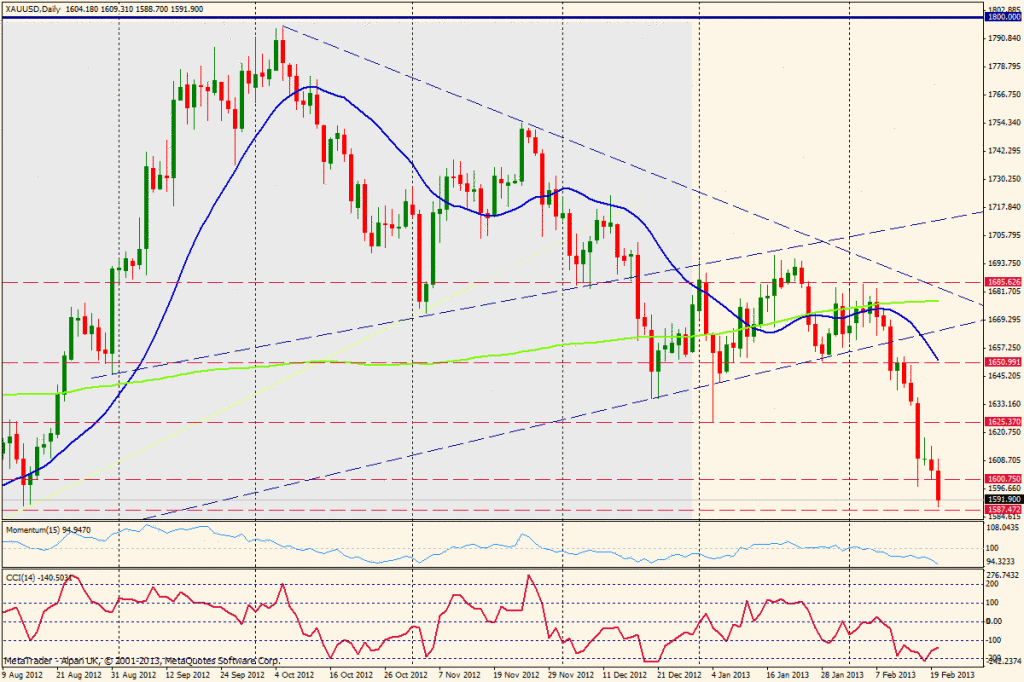Click the 1600.750 red price label
1024x682 pixels.
click(1000, 479)
